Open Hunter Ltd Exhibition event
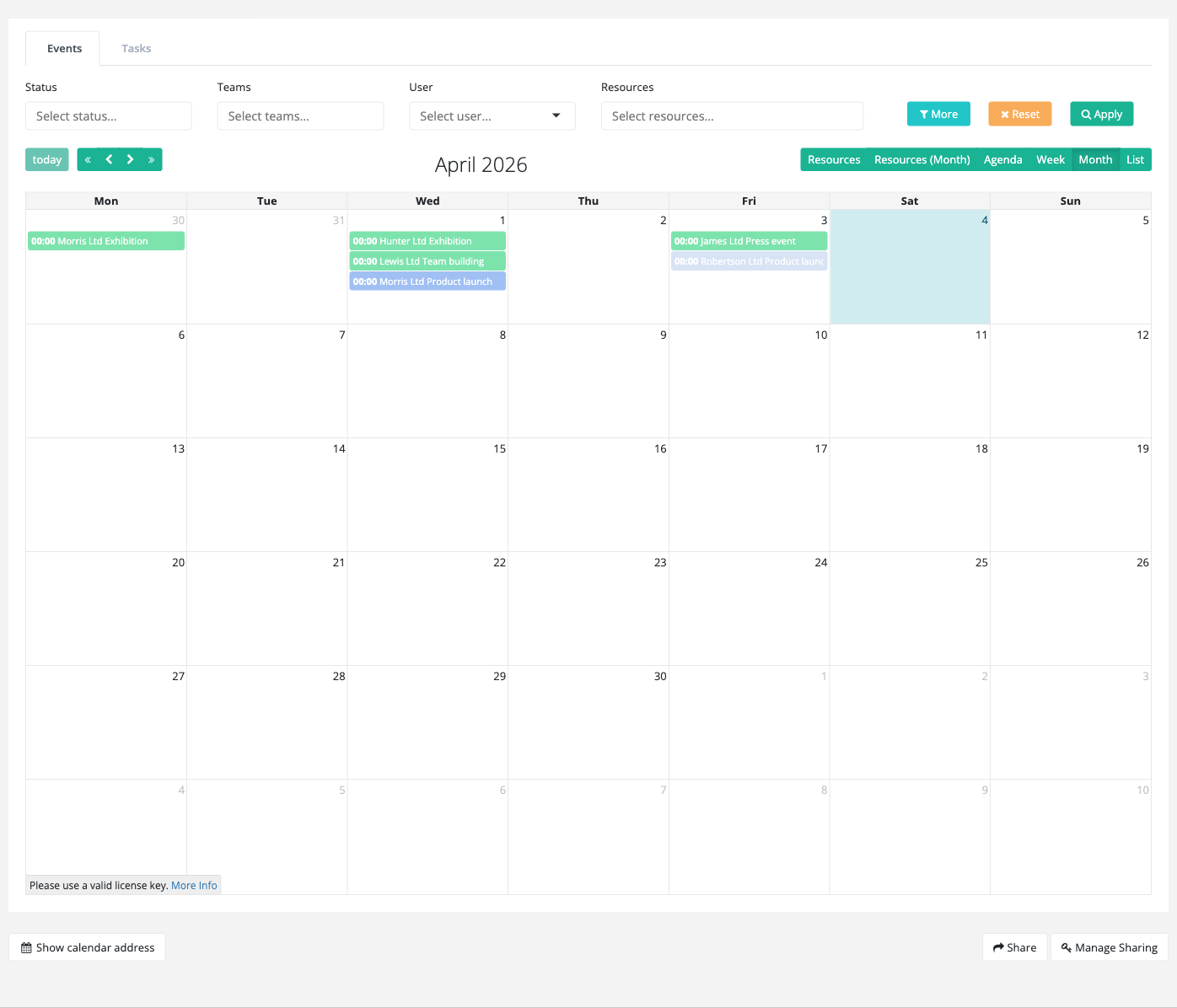The height and width of the screenshot is (1008, 1177). point(427,241)
